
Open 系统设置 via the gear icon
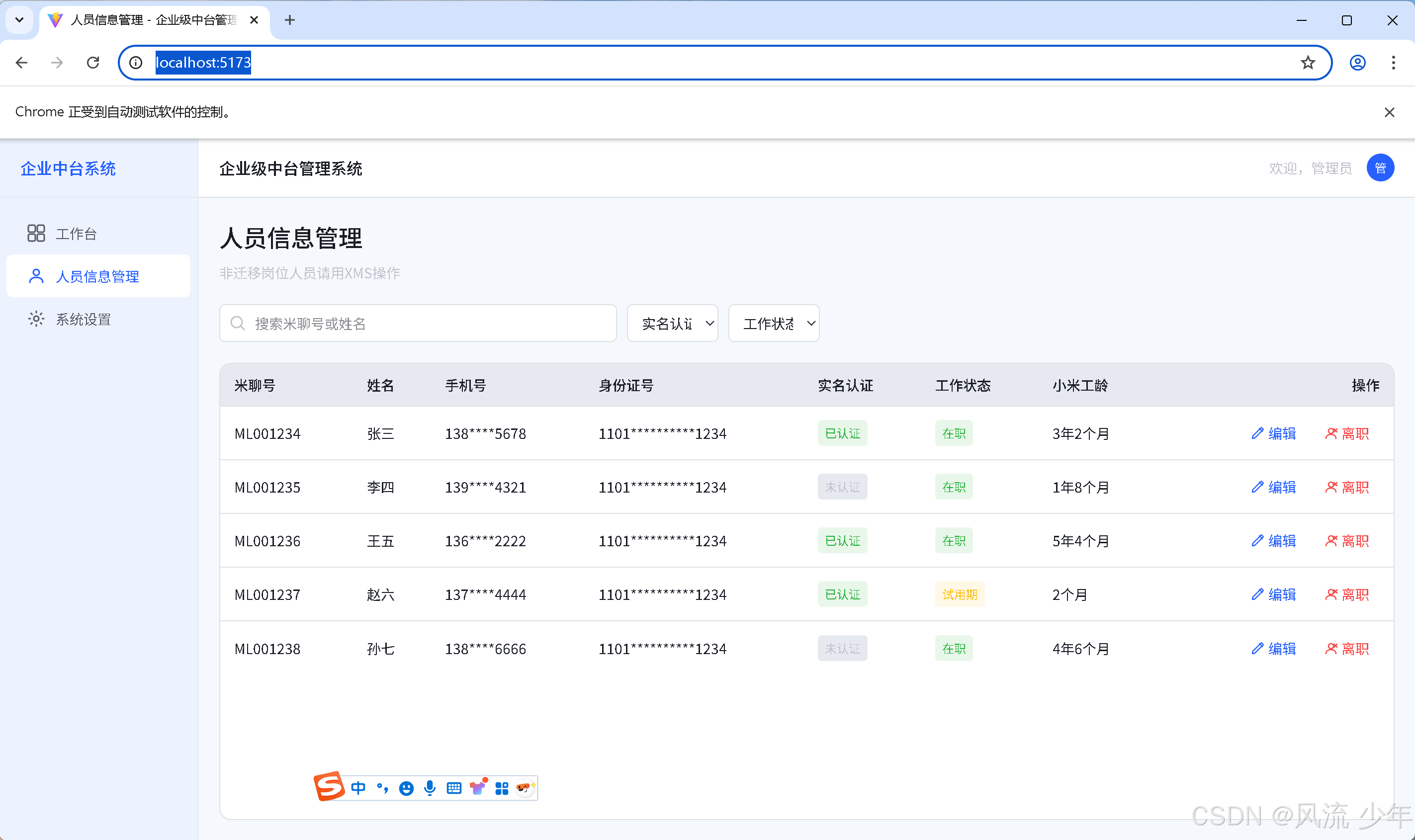(36, 319)
